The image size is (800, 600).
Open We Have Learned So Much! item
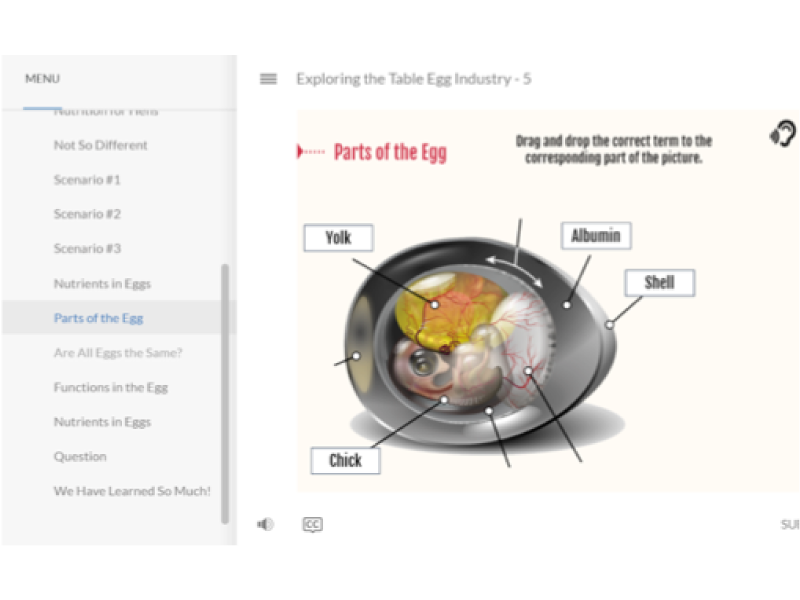[132, 491]
